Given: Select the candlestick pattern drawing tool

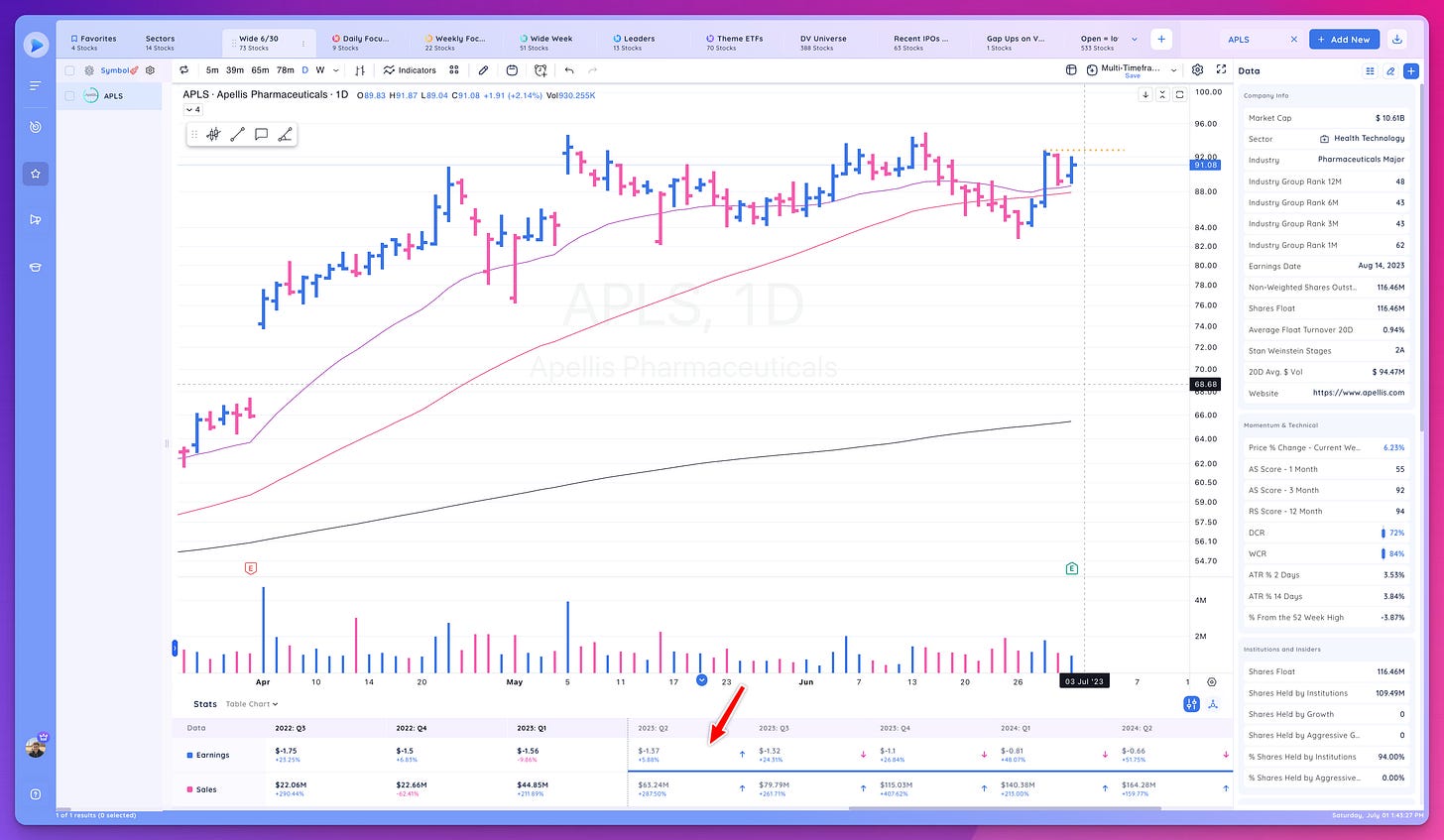Looking at the screenshot, I should [213, 135].
